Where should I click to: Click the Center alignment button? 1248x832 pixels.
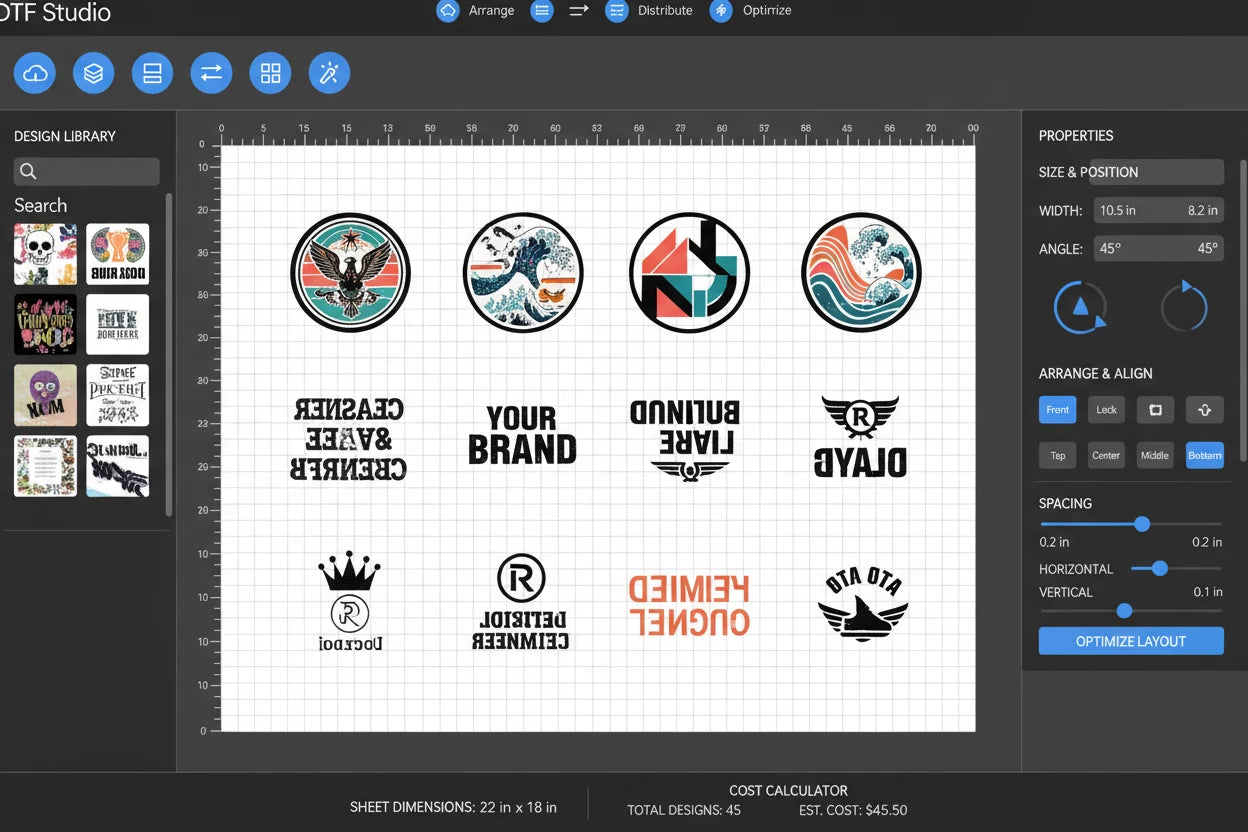[x=1106, y=455]
